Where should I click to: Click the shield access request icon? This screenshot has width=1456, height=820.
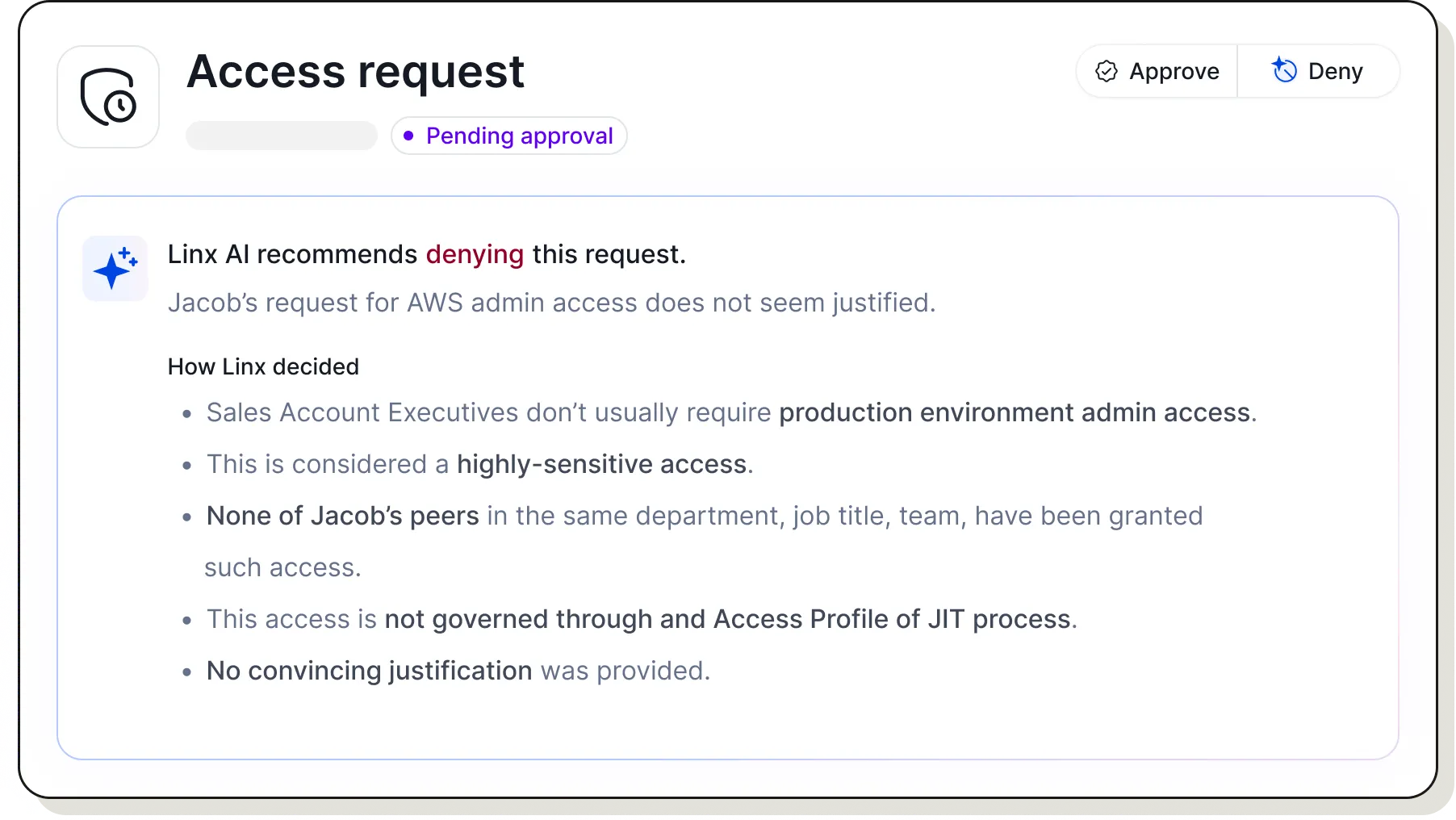tap(108, 96)
